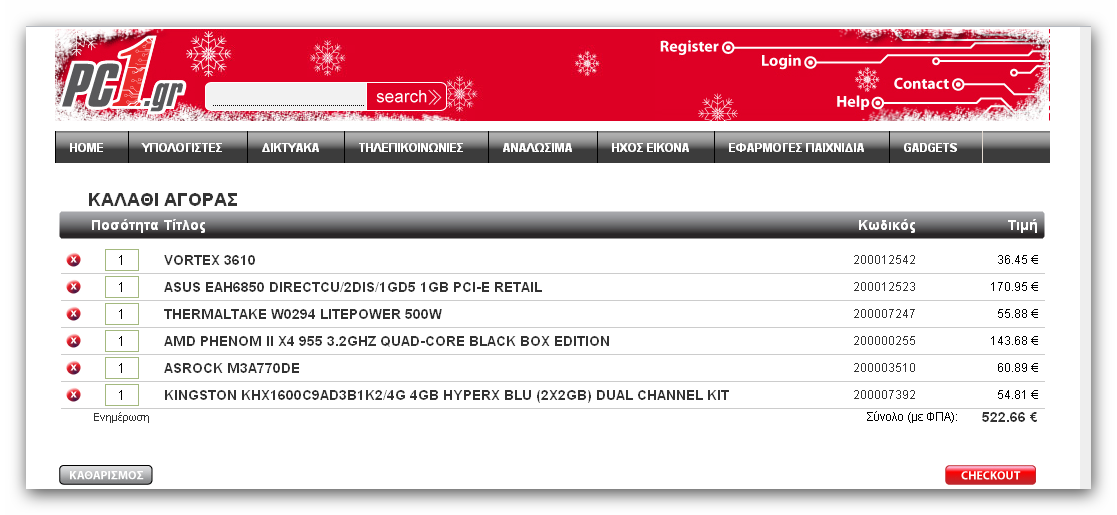1117x515 pixels.
Task: Edit quantity for THERMALTAKE LITEPOWER 500W
Action: pos(122,314)
